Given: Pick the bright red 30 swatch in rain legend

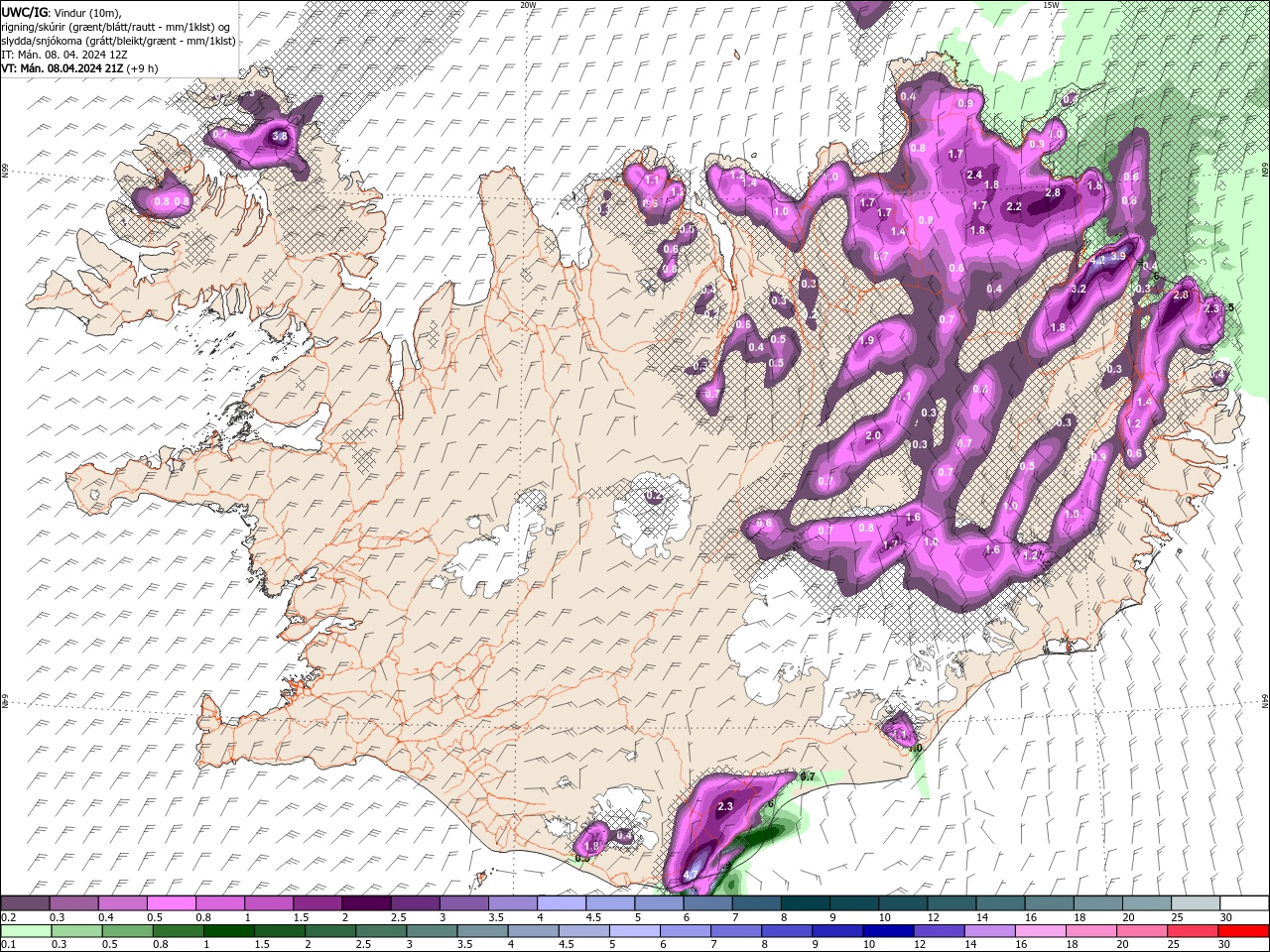Looking at the screenshot, I should point(1244,931).
